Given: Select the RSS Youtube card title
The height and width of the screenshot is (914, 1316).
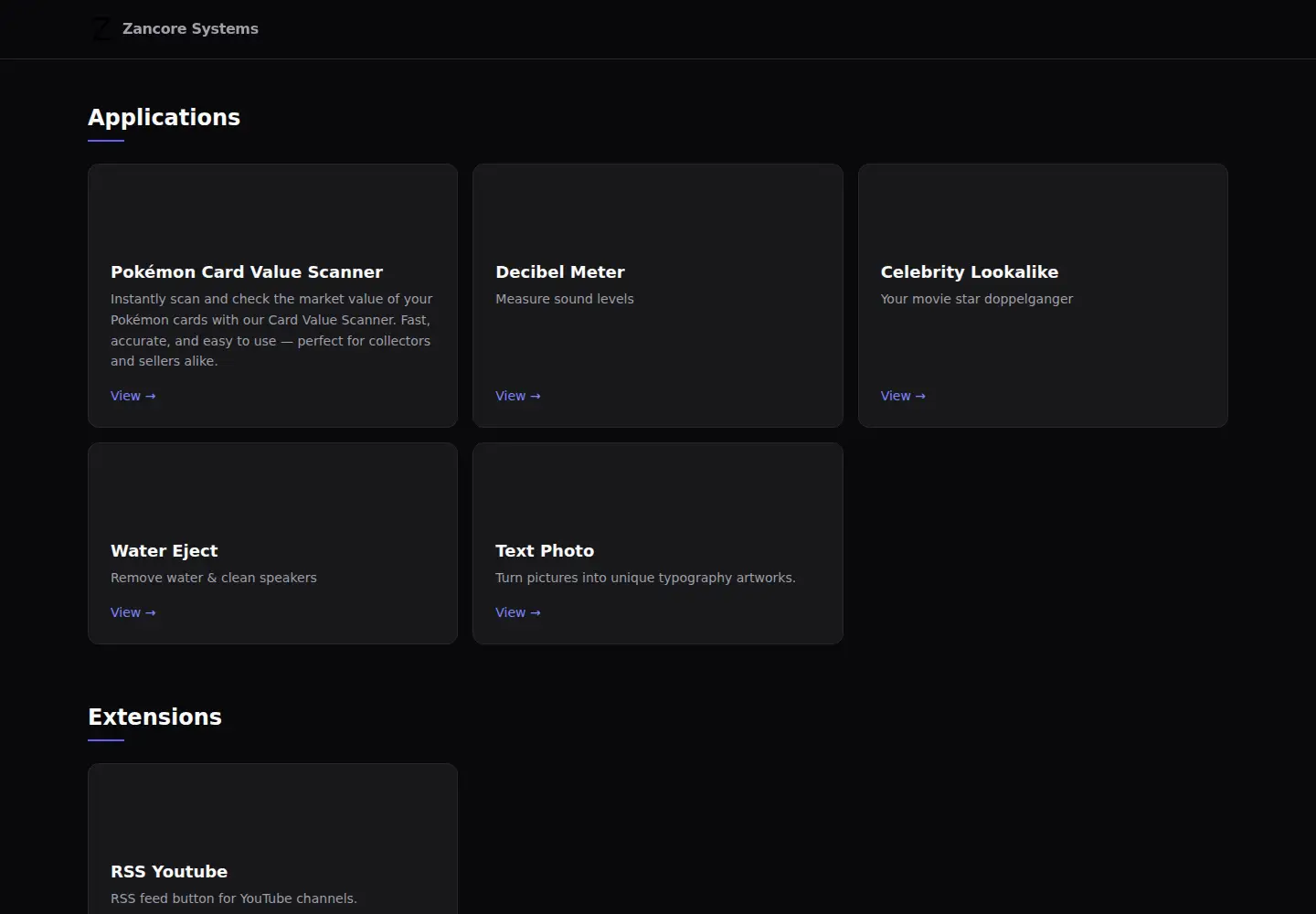Looking at the screenshot, I should pos(169,871).
